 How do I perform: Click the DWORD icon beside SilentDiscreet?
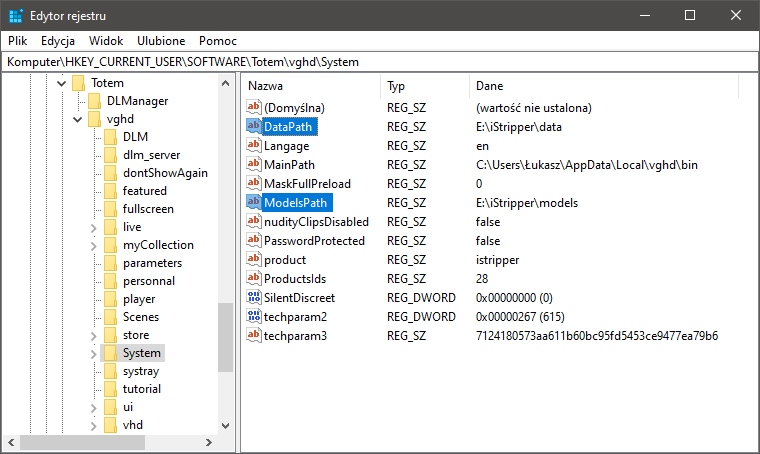253,298
